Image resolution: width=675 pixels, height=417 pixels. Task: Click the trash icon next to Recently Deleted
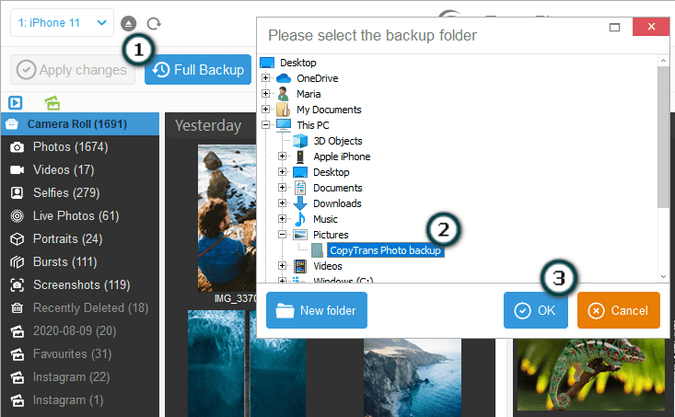pos(17,308)
